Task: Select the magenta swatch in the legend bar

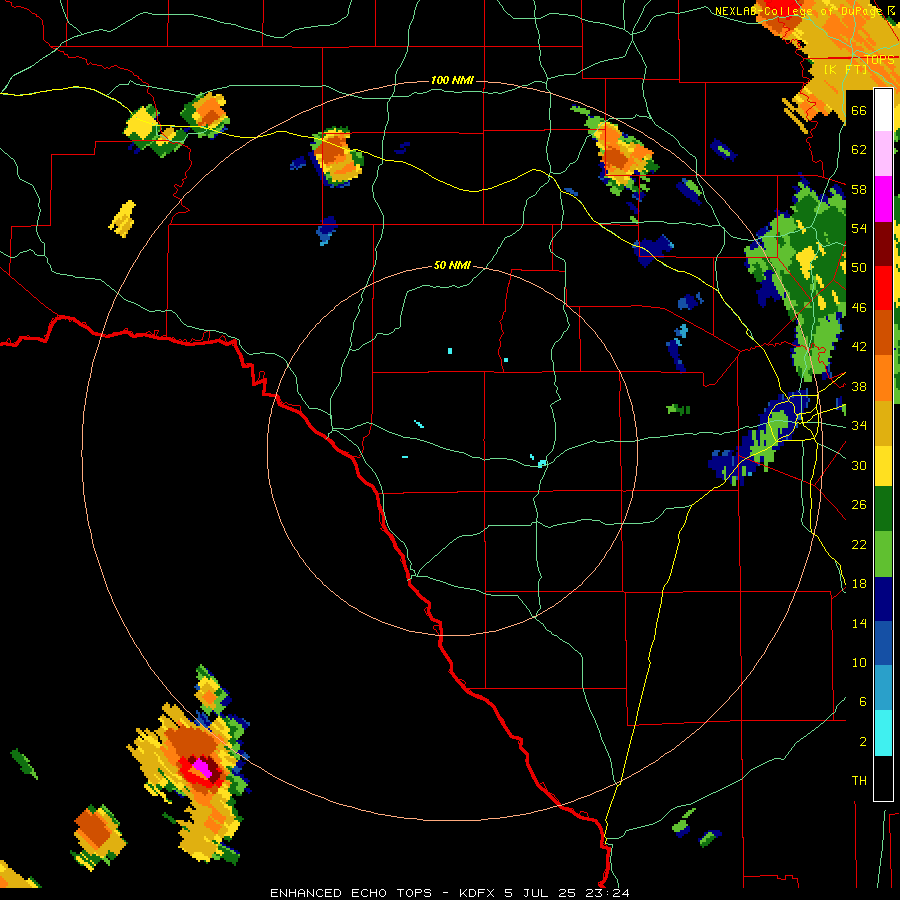Action: coord(883,199)
